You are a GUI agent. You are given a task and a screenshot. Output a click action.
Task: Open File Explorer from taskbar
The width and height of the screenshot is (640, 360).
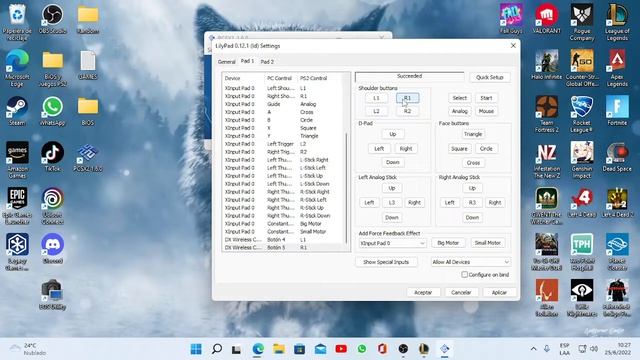pos(279,349)
